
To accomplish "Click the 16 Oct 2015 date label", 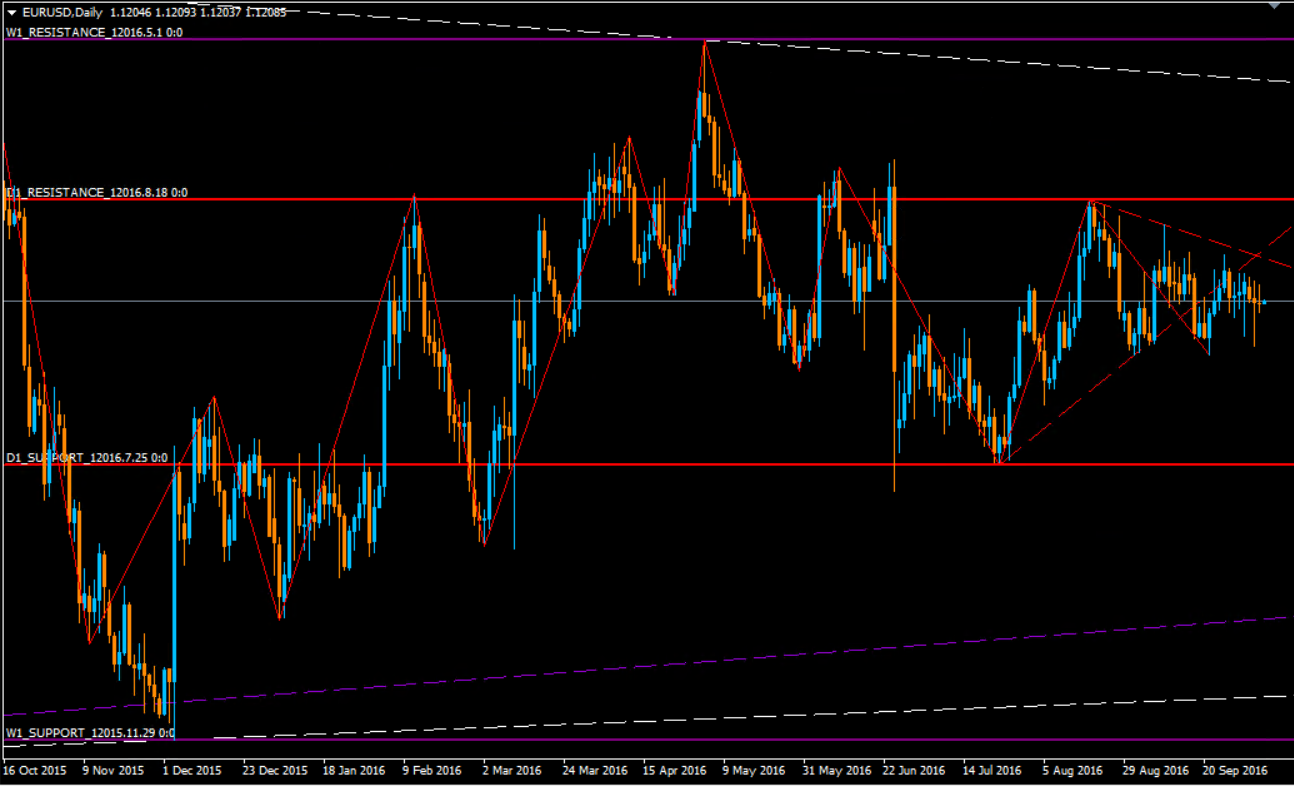I will pos(33,771).
